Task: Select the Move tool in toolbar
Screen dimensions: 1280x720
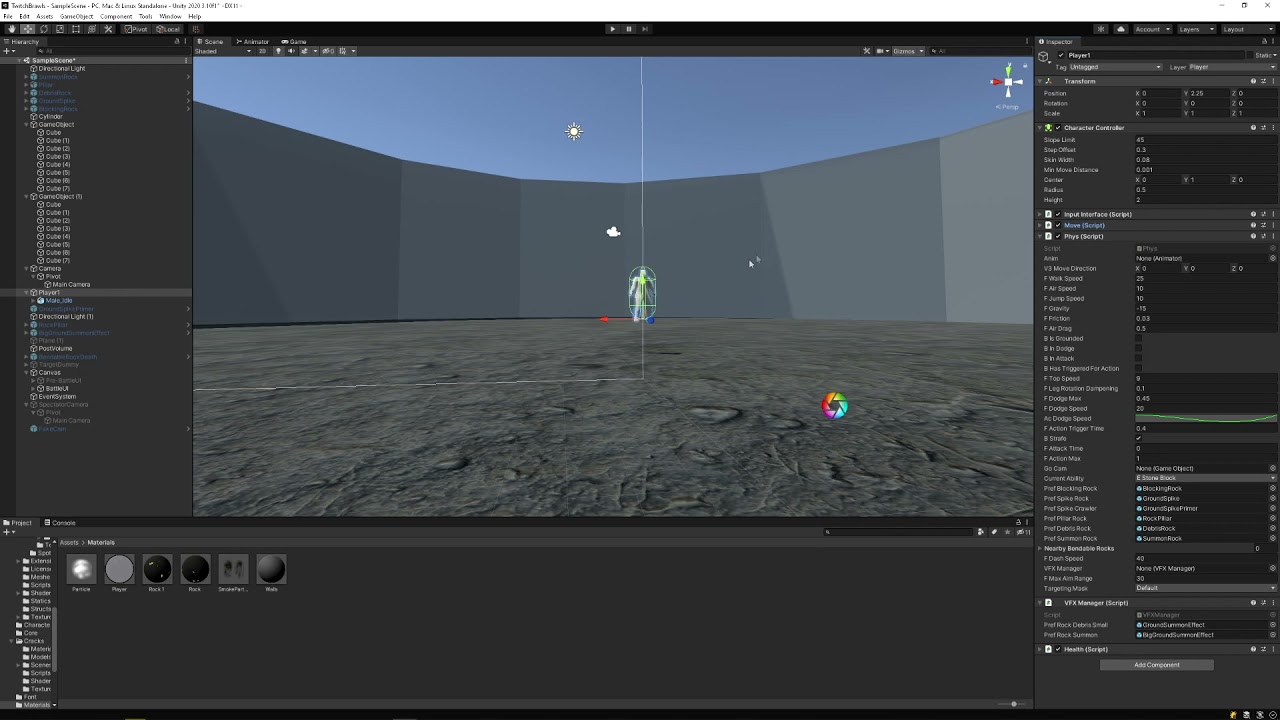Action: tap(27, 29)
